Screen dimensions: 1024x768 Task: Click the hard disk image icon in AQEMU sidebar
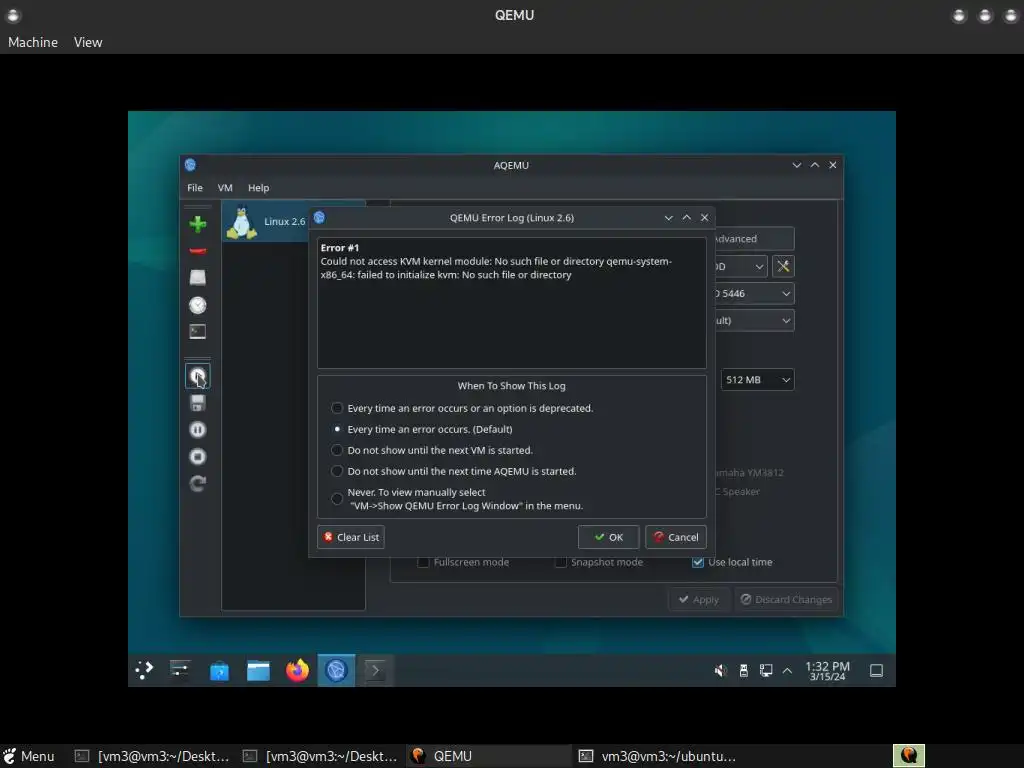pyautogui.click(x=198, y=278)
